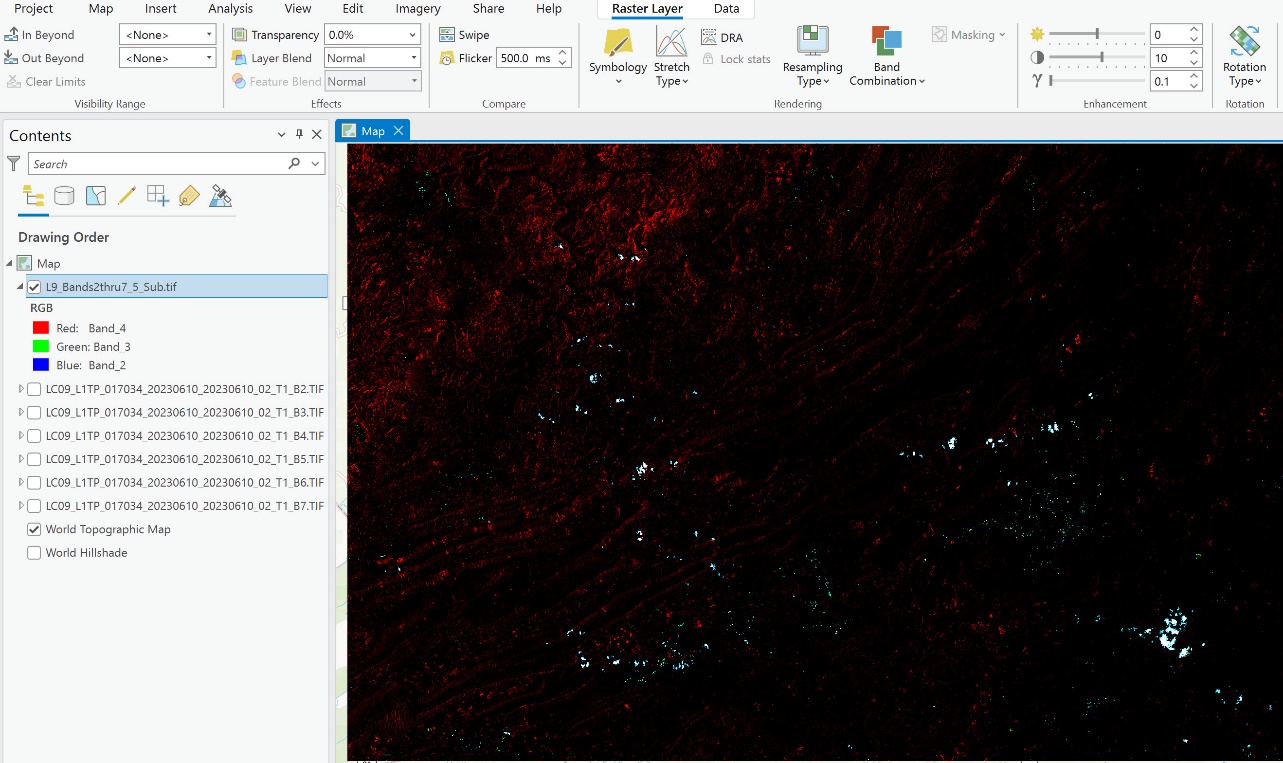Screen dimensions: 1283x763
Task: Check the LC09 B3.TIF layer
Action: (34, 412)
